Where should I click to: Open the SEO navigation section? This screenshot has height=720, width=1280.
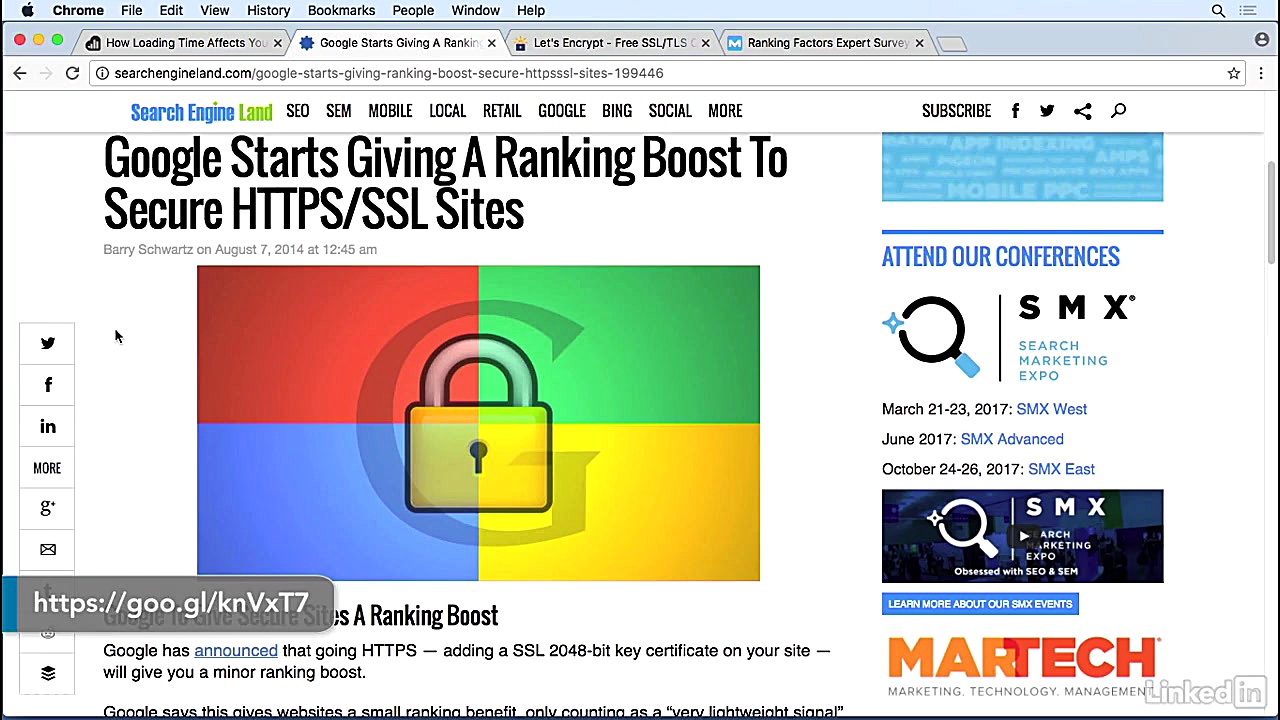[x=298, y=111]
